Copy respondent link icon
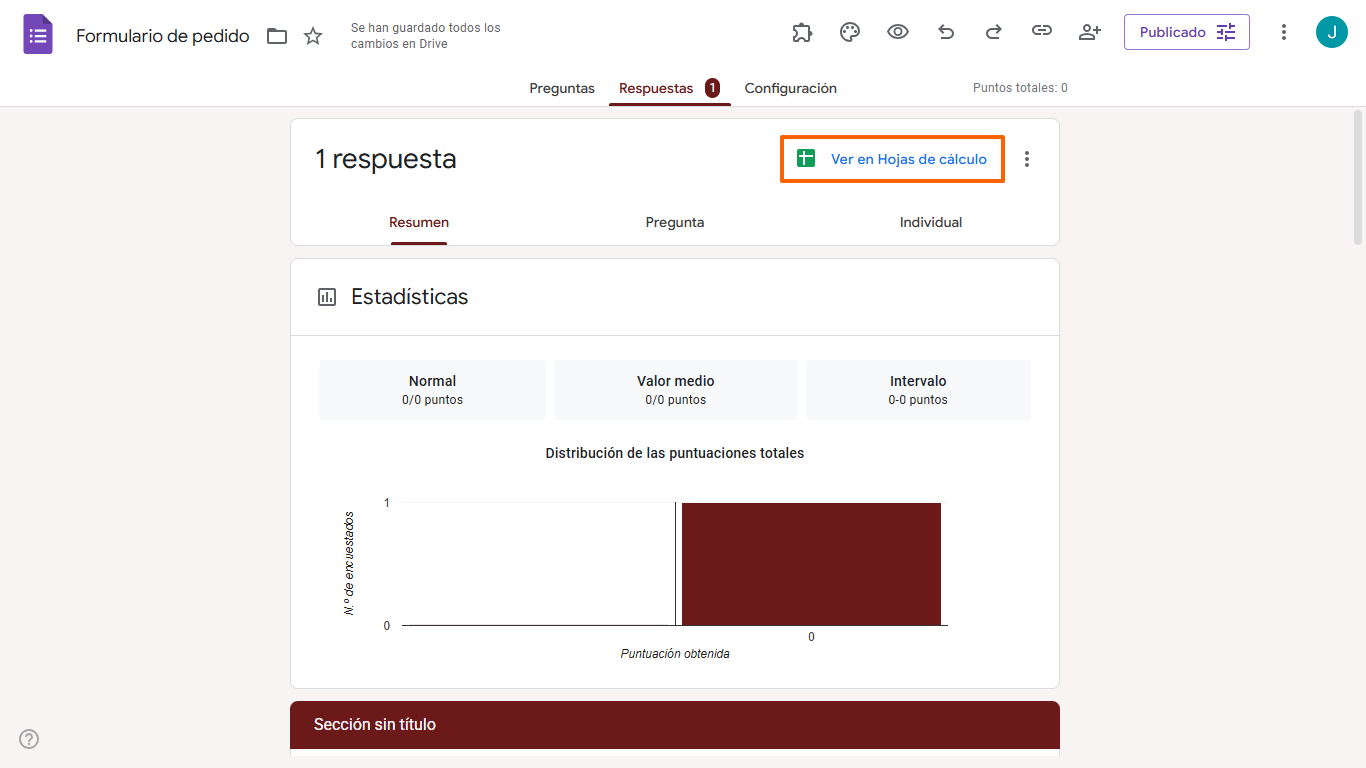1366x768 pixels. click(x=1042, y=31)
